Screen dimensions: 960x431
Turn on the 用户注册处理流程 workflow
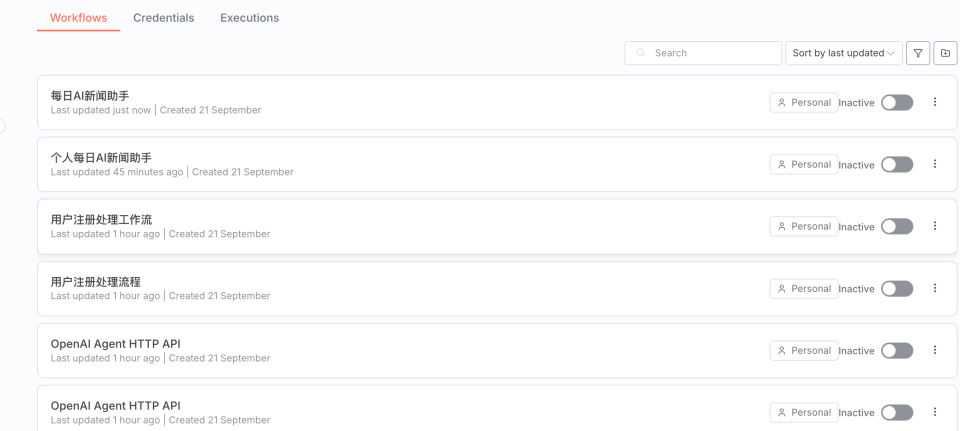(897, 288)
